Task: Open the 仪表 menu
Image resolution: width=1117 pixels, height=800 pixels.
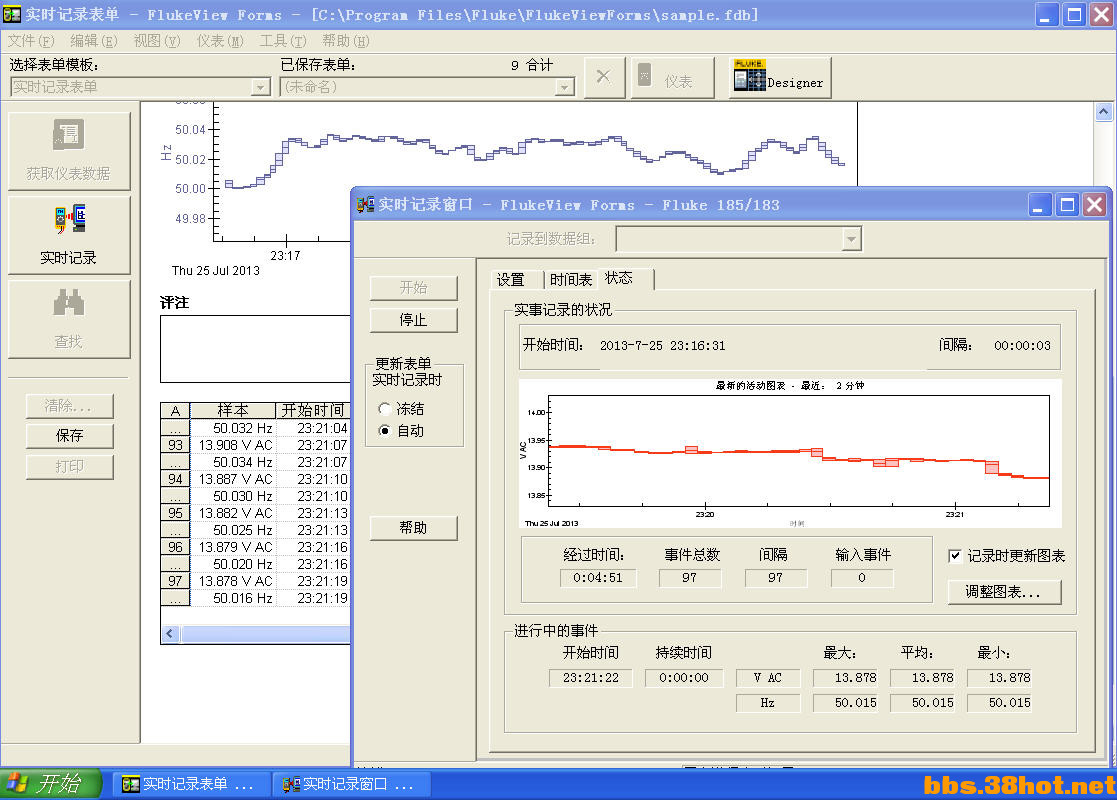Action: [x=220, y=41]
